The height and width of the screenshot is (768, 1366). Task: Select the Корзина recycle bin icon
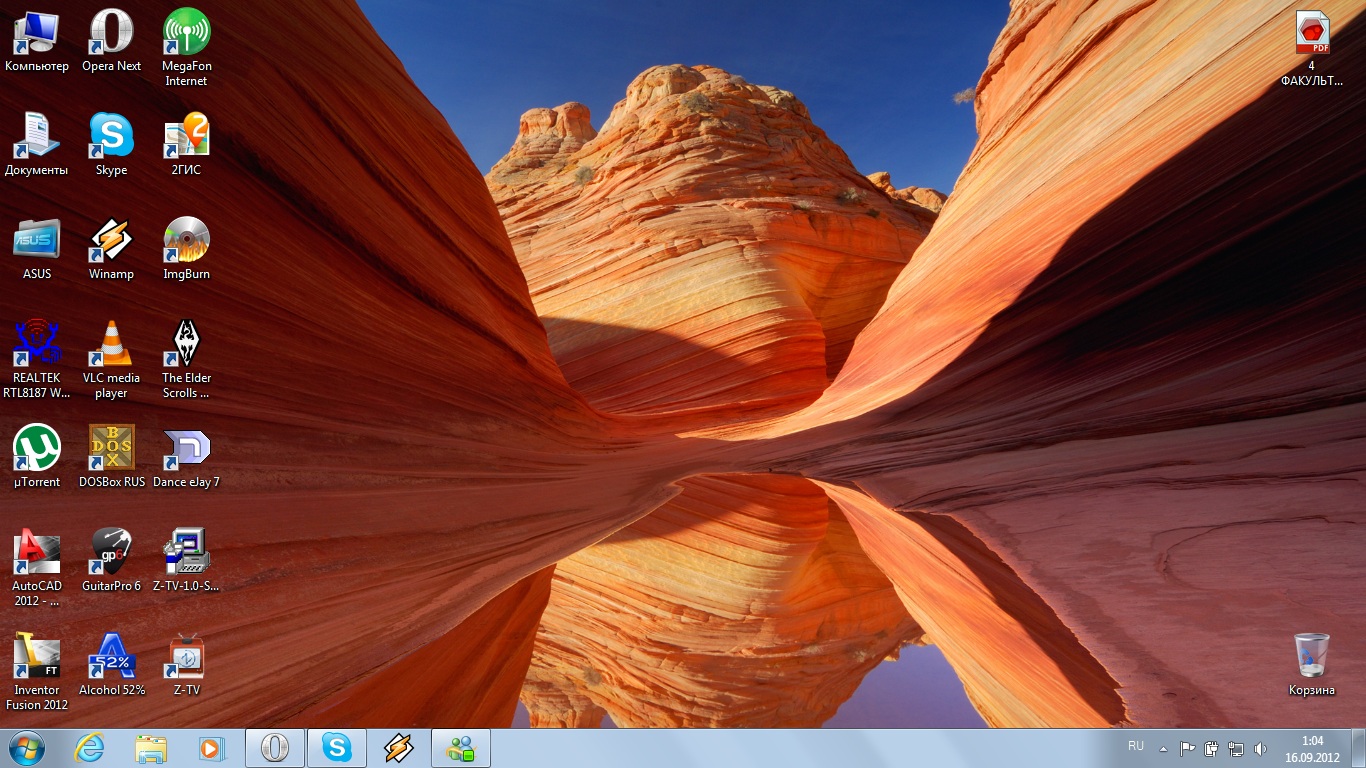point(1312,665)
